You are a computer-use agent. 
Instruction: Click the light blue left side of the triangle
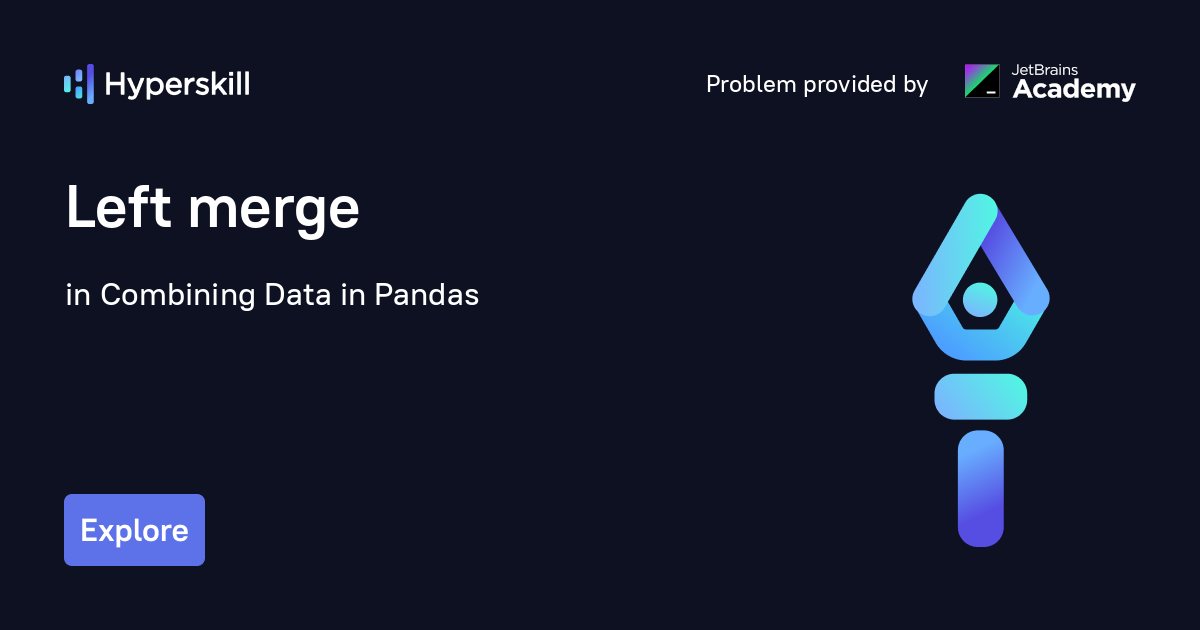(x=942, y=262)
